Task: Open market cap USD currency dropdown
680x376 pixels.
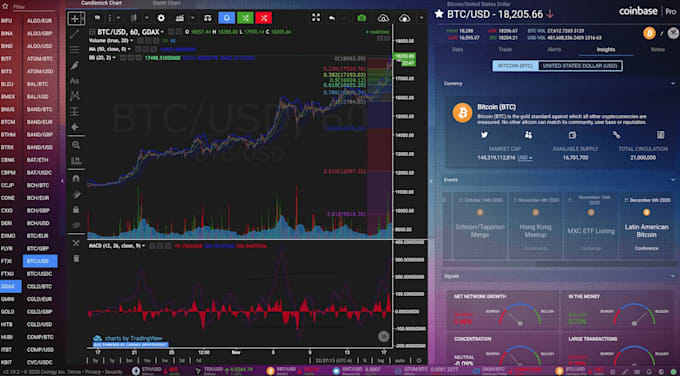Action: click(x=525, y=157)
